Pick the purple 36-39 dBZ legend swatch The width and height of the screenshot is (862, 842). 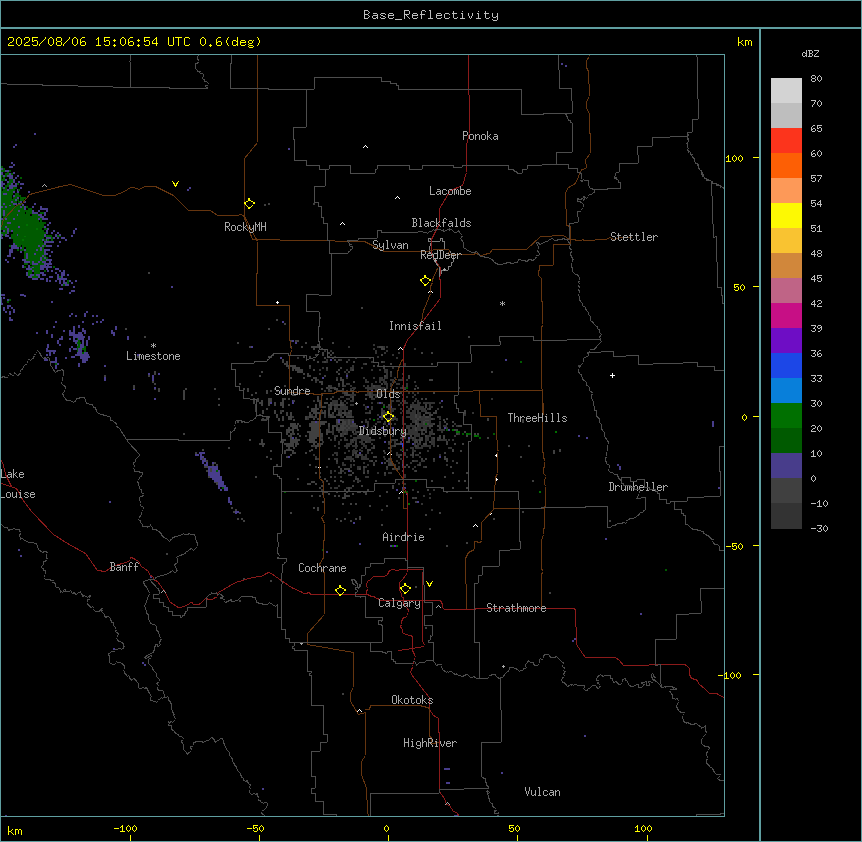pyautogui.click(x=786, y=340)
